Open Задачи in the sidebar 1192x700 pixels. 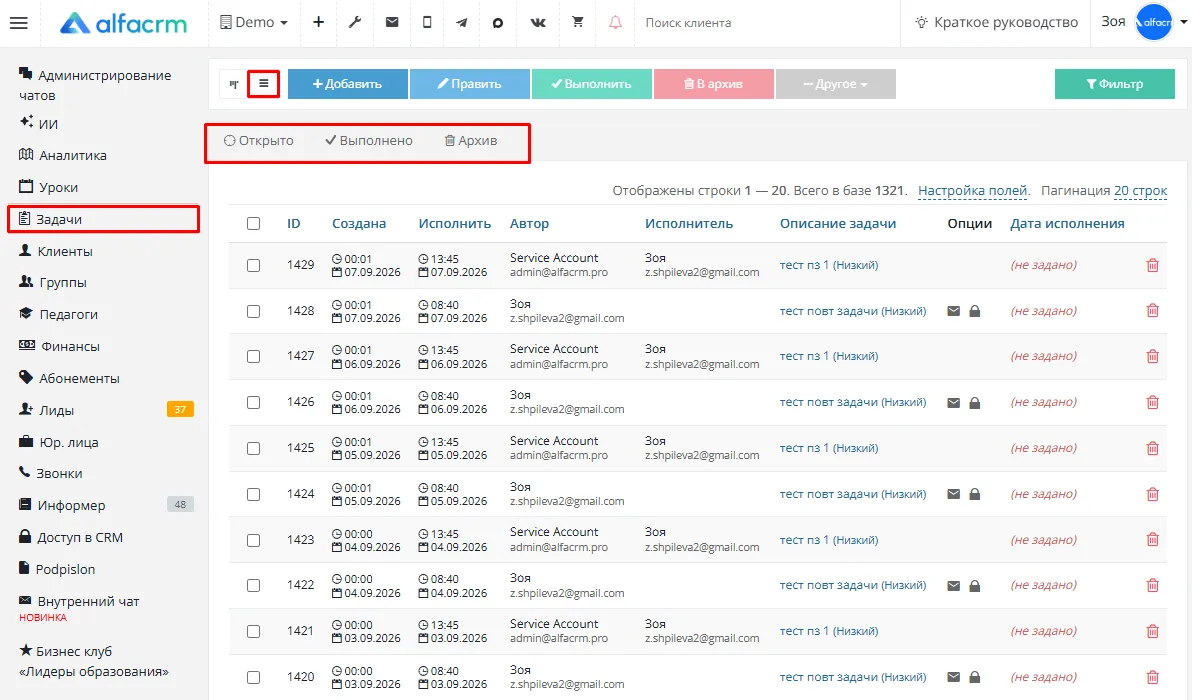tap(103, 219)
